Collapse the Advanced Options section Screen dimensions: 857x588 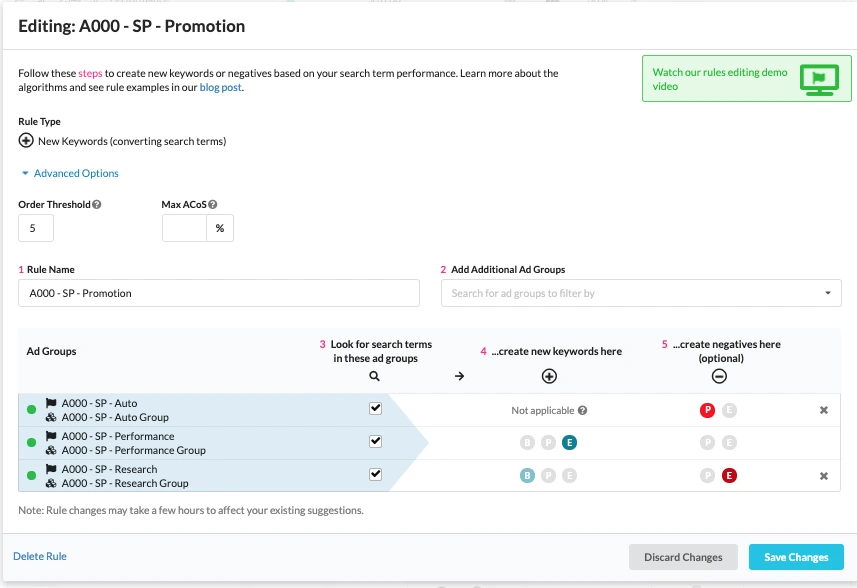pyautogui.click(x=70, y=173)
